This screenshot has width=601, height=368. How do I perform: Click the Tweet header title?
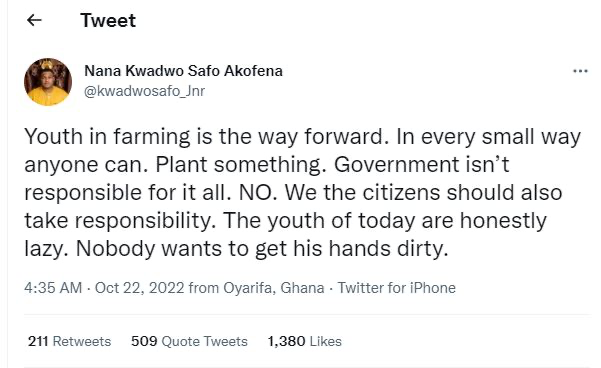[x=108, y=20]
